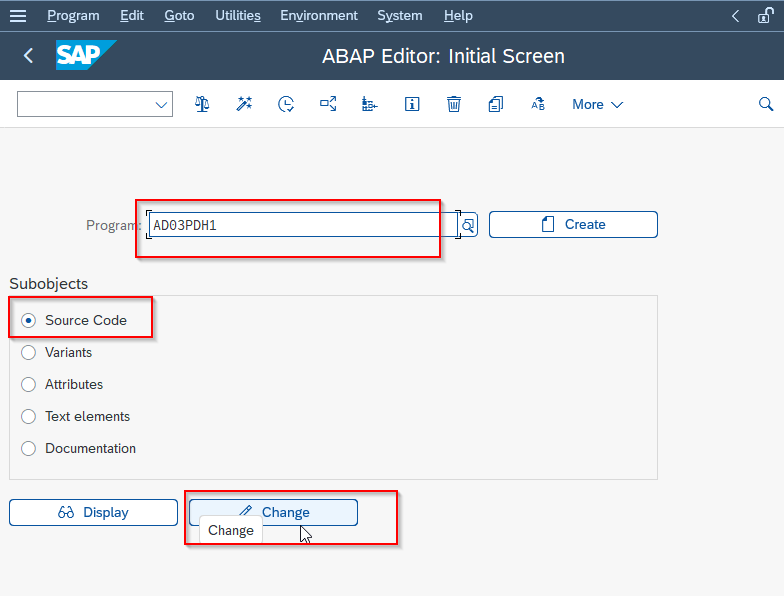Viewport: 784px width, 596px height.
Task: Click the Execute clock icon in toolbar
Action: (x=286, y=104)
